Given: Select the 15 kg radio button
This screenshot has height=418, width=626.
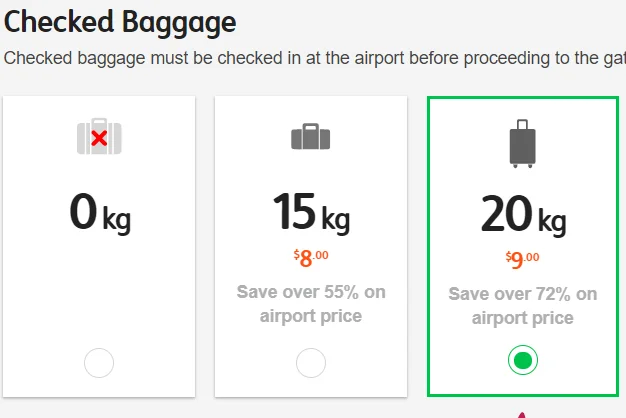Looking at the screenshot, I should tap(310, 362).
